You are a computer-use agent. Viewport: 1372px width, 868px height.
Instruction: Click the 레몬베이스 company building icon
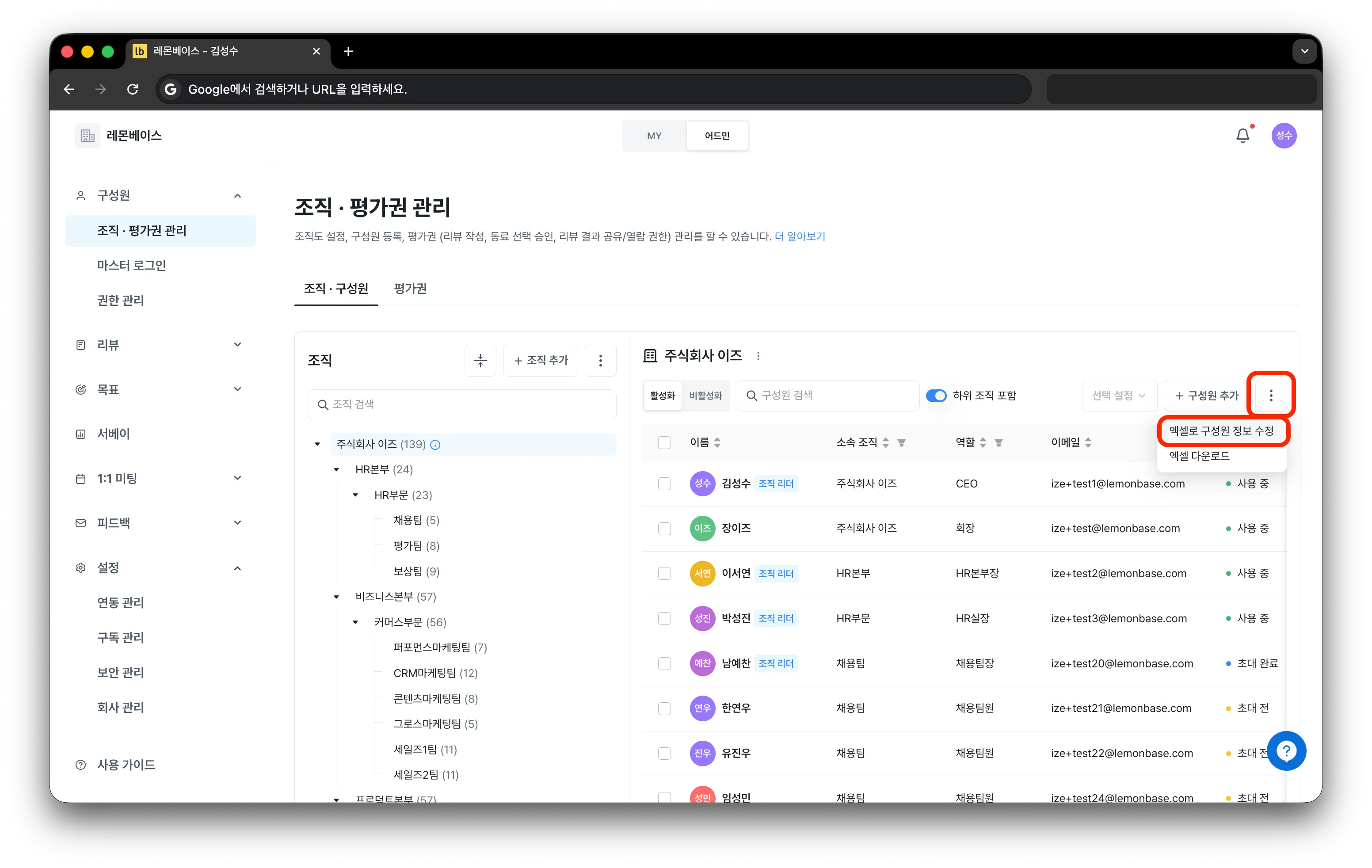[x=87, y=136]
